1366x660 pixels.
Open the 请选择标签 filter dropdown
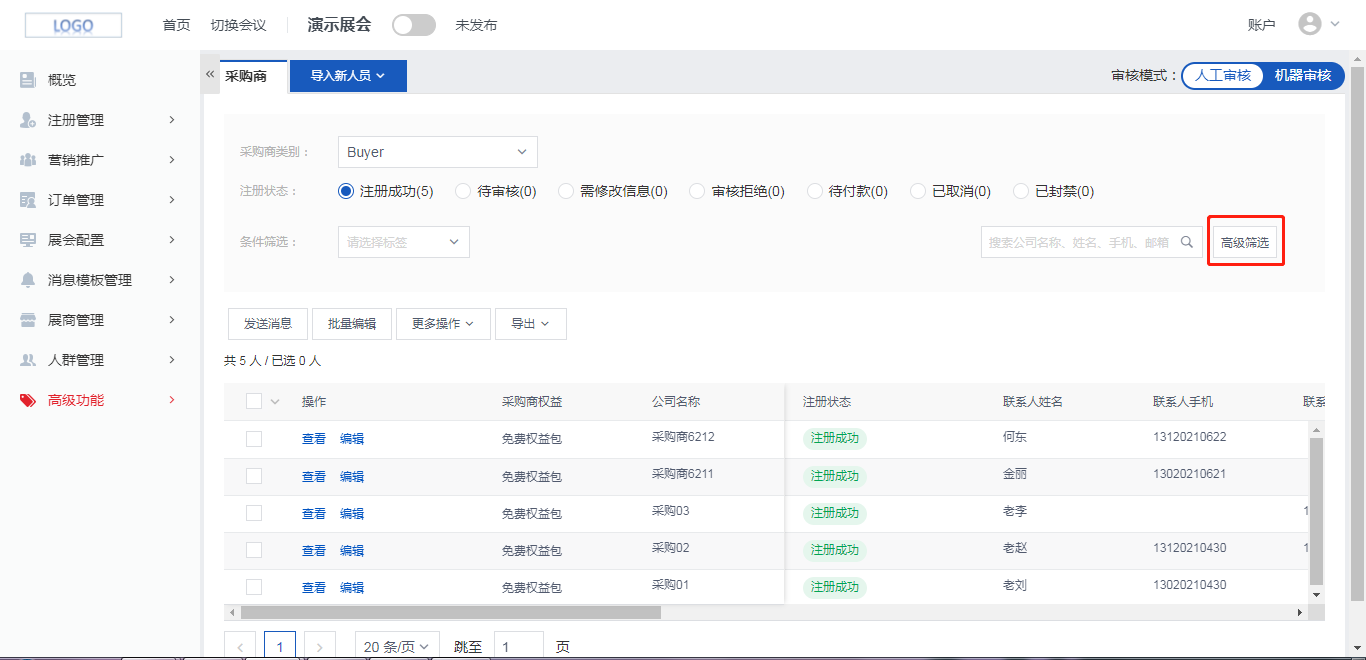(404, 242)
